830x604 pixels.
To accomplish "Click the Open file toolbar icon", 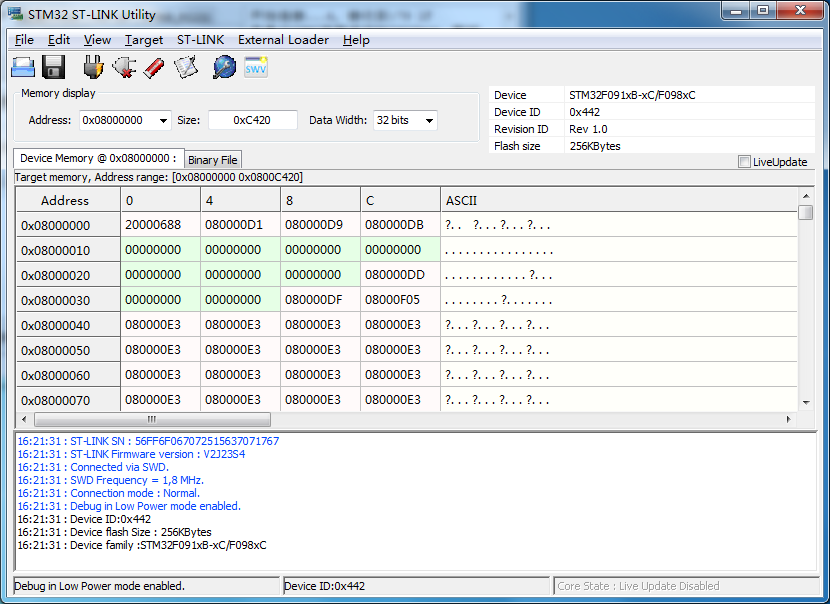I will click(x=23, y=68).
